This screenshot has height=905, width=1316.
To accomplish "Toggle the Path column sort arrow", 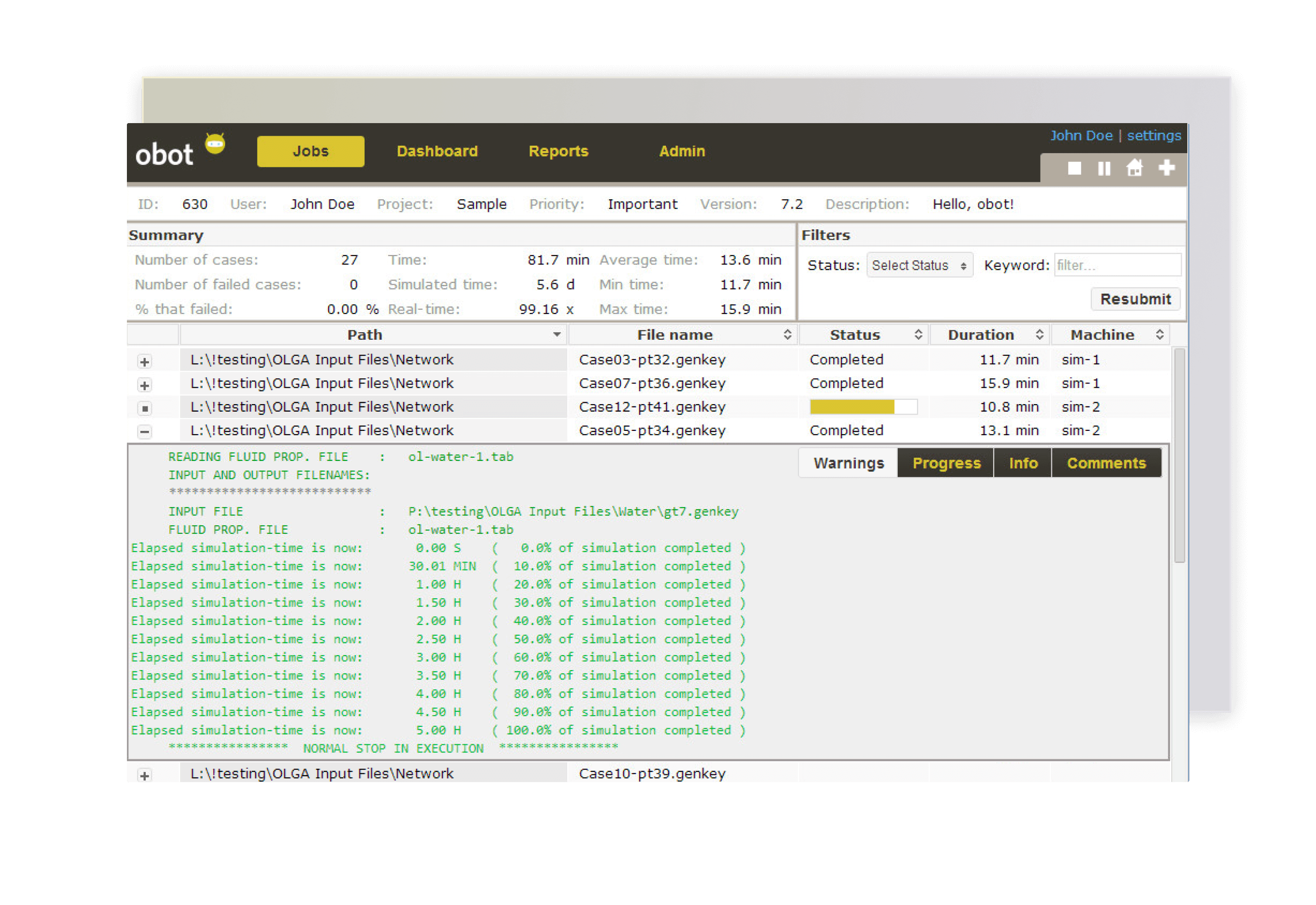I will [x=556, y=335].
